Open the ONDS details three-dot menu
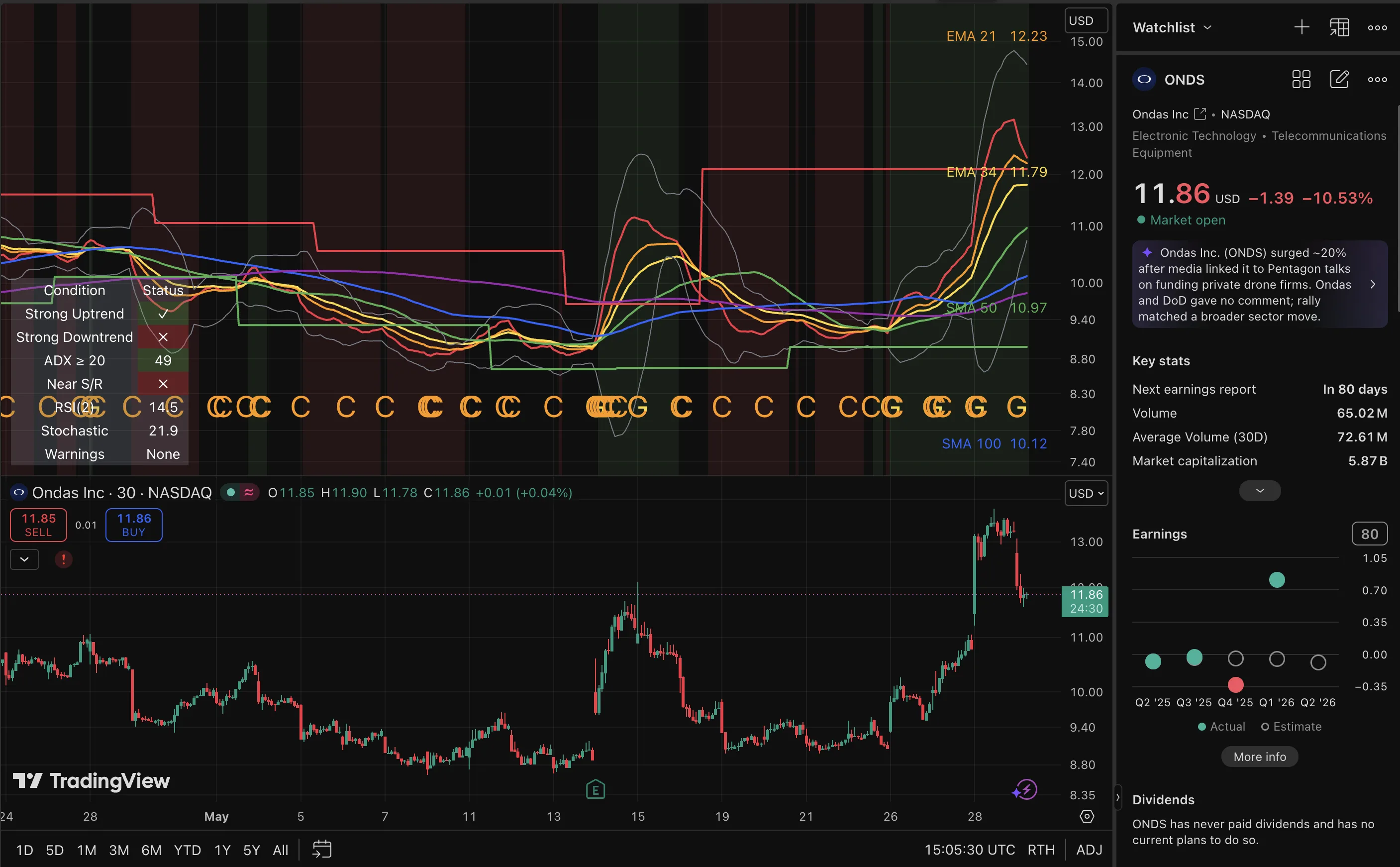 click(x=1377, y=80)
